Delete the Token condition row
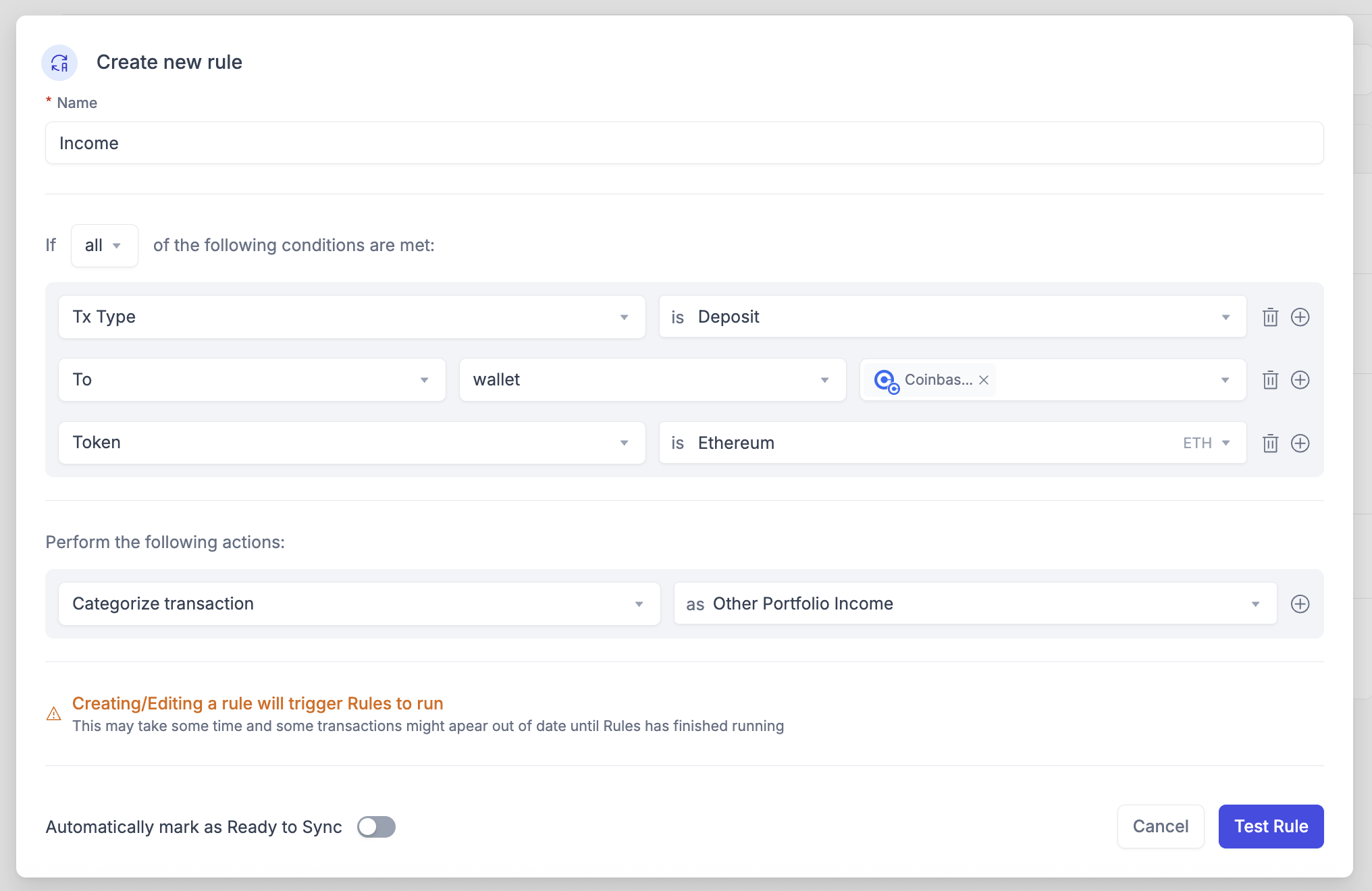Image resolution: width=1372 pixels, height=891 pixels. tap(1270, 443)
